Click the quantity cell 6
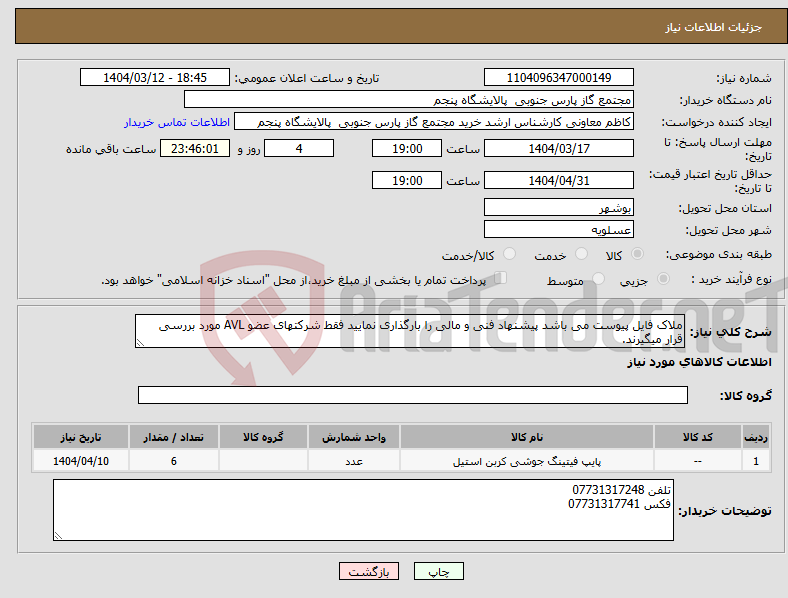The height and width of the screenshot is (598, 788). 173,461
